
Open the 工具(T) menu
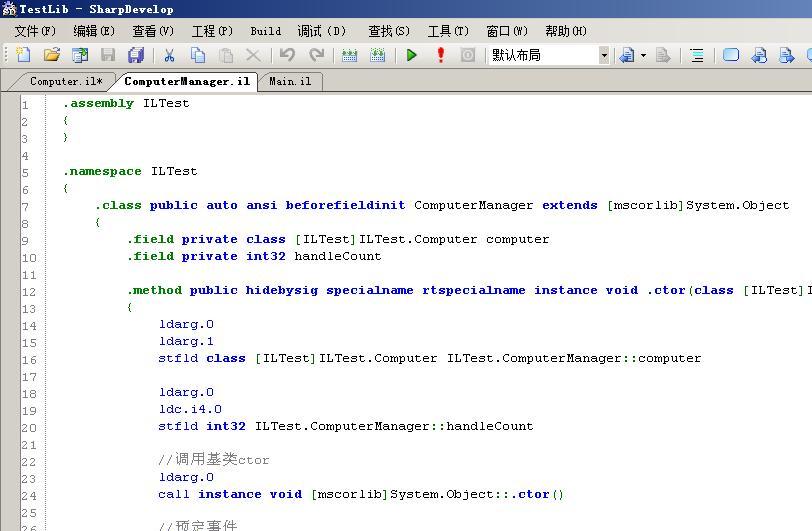[x=448, y=31]
